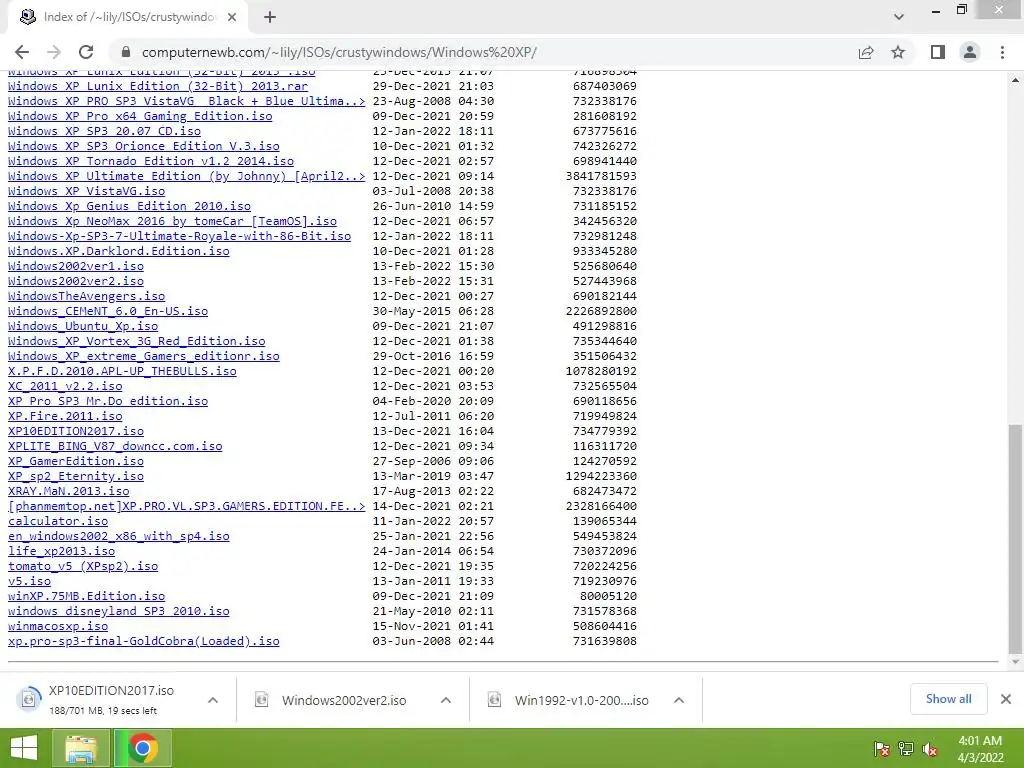This screenshot has width=1024, height=768.
Task: Open the side panel icon
Action: pyautogui.click(x=938, y=52)
